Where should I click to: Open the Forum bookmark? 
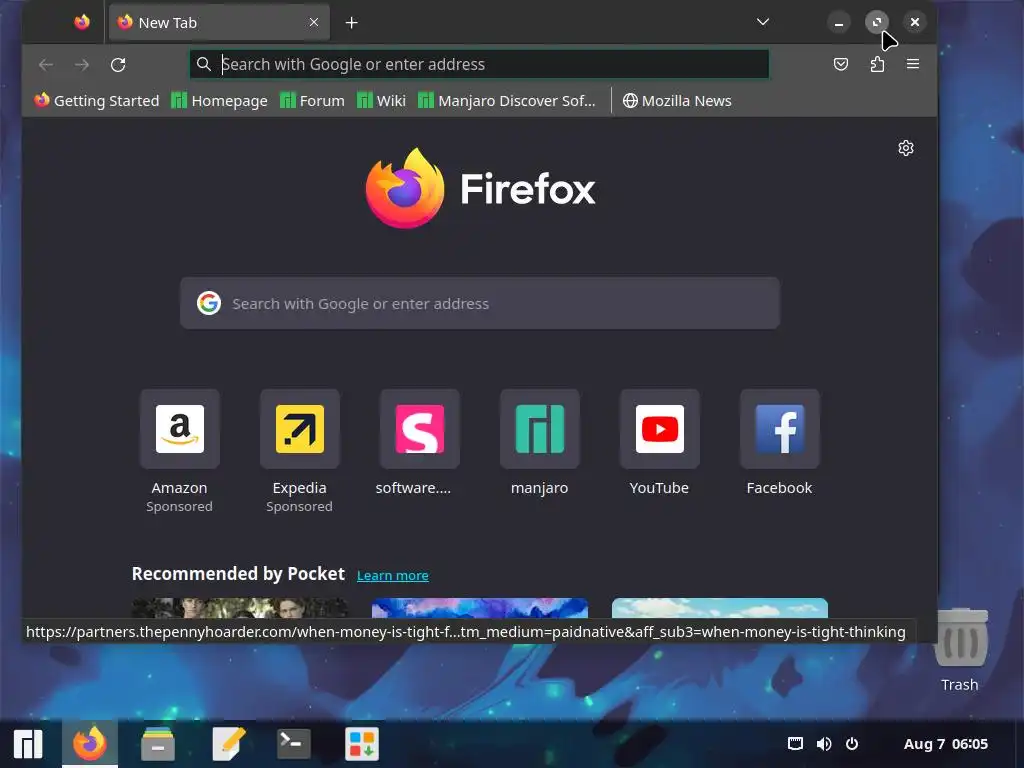coord(312,101)
